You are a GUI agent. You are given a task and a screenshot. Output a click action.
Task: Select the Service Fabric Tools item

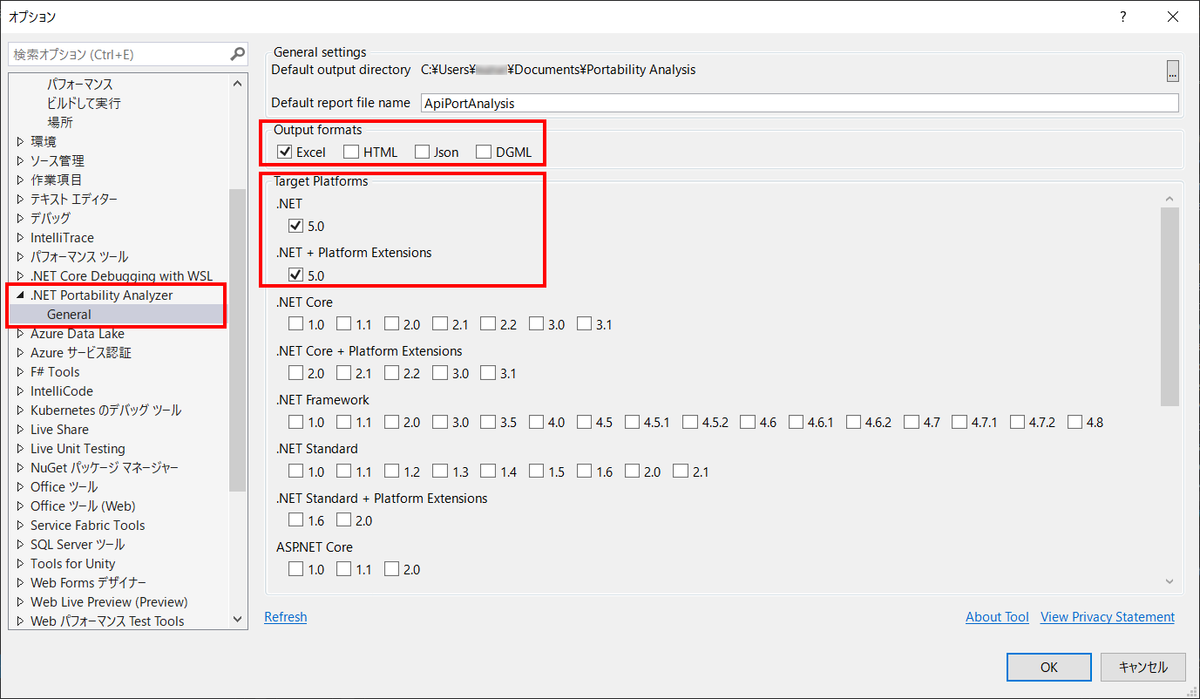tap(88, 526)
